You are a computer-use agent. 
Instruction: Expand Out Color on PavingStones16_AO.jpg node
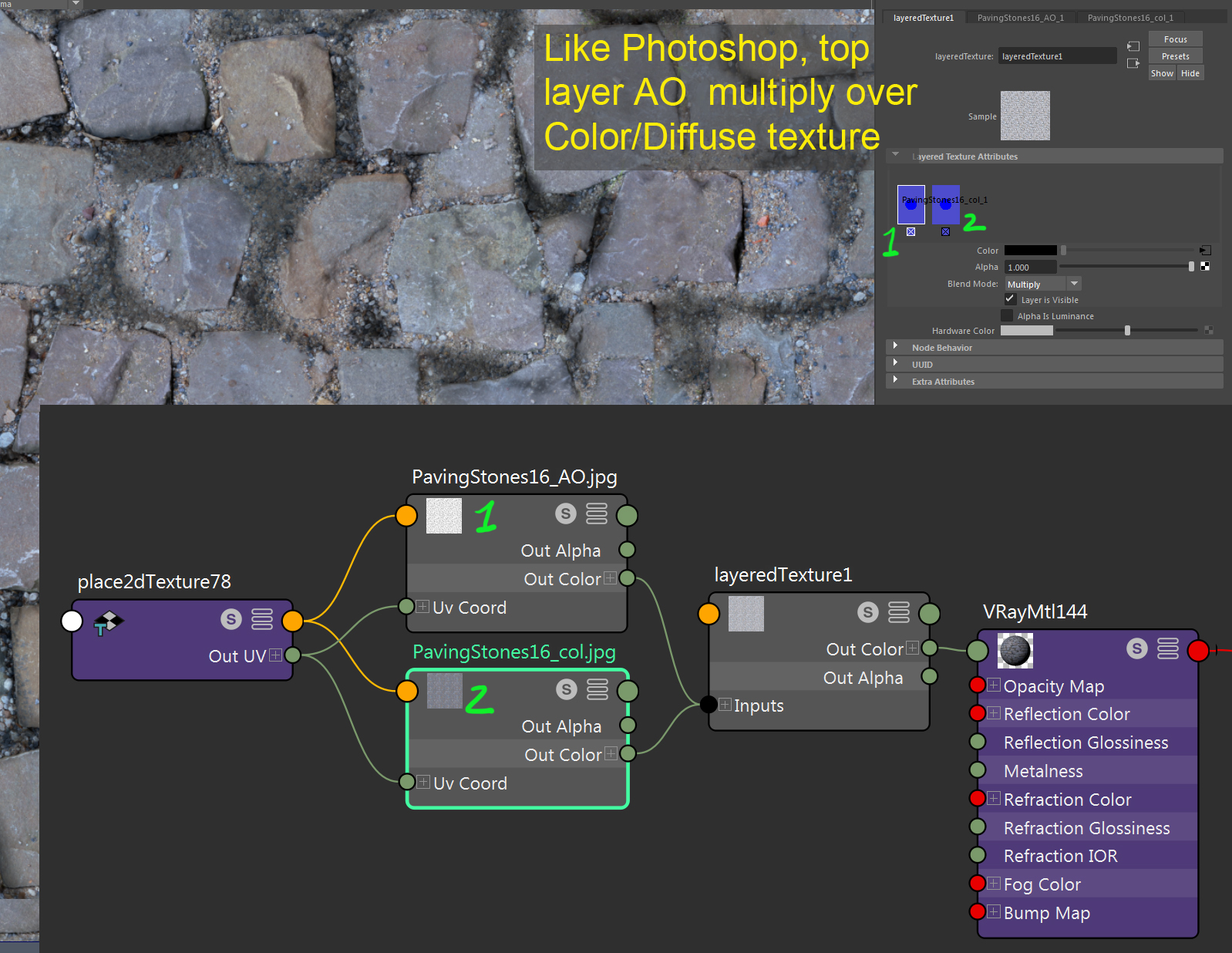(x=610, y=578)
